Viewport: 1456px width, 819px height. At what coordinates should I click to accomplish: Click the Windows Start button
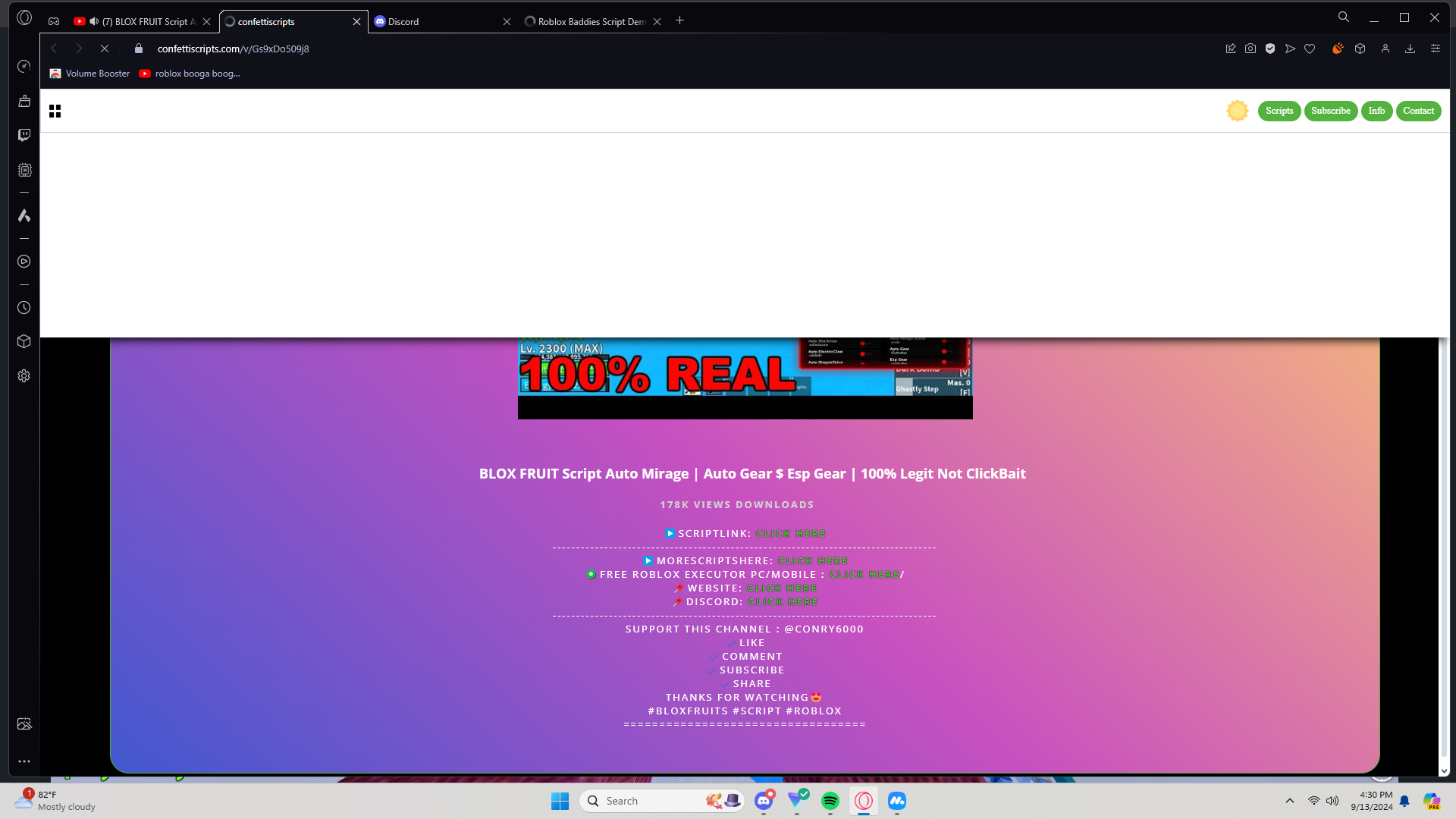pos(560,801)
